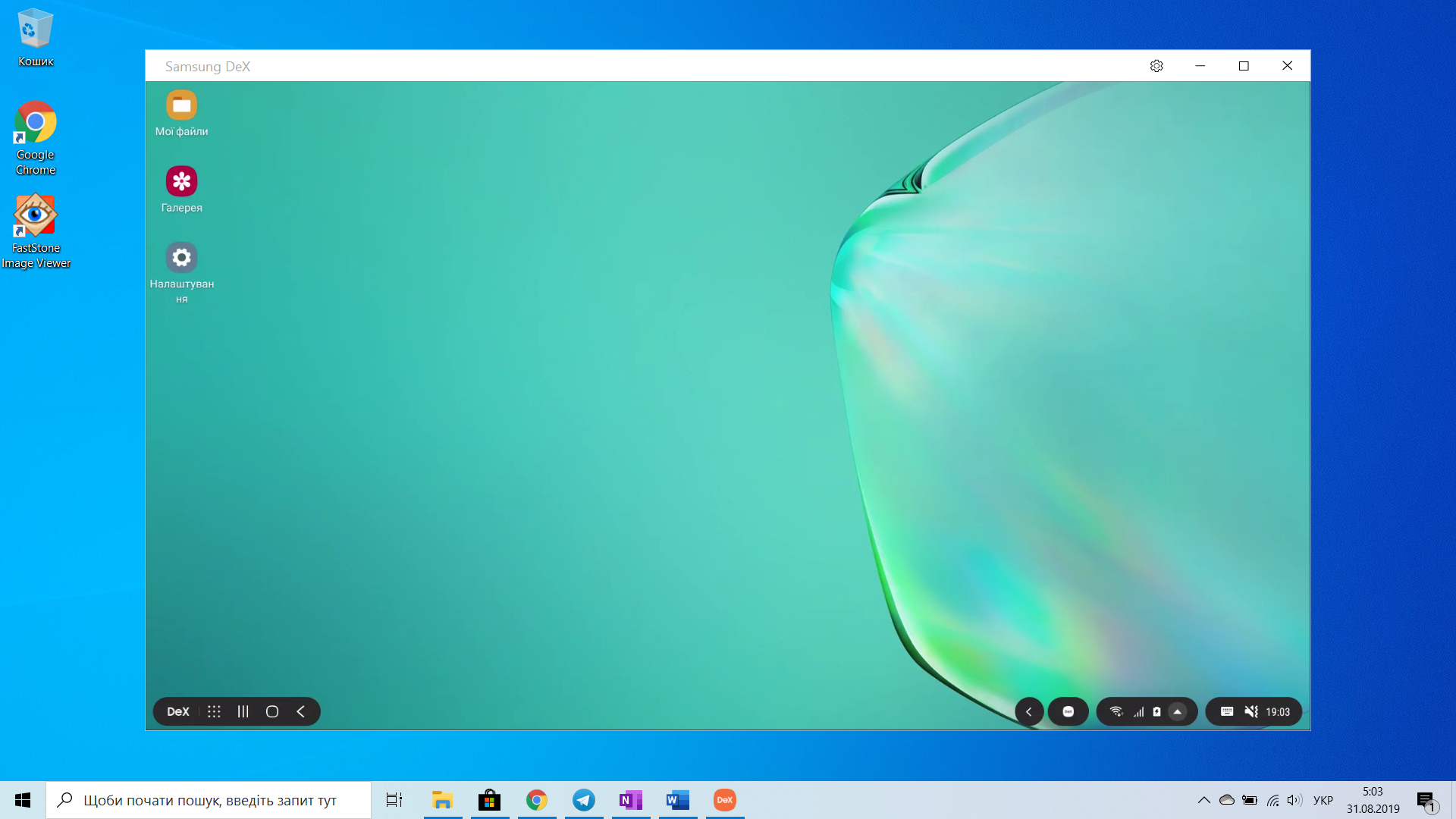Viewport: 1456px width, 819px height.
Task: Click the DeX notification bubble icon
Action: pos(1068,711)
